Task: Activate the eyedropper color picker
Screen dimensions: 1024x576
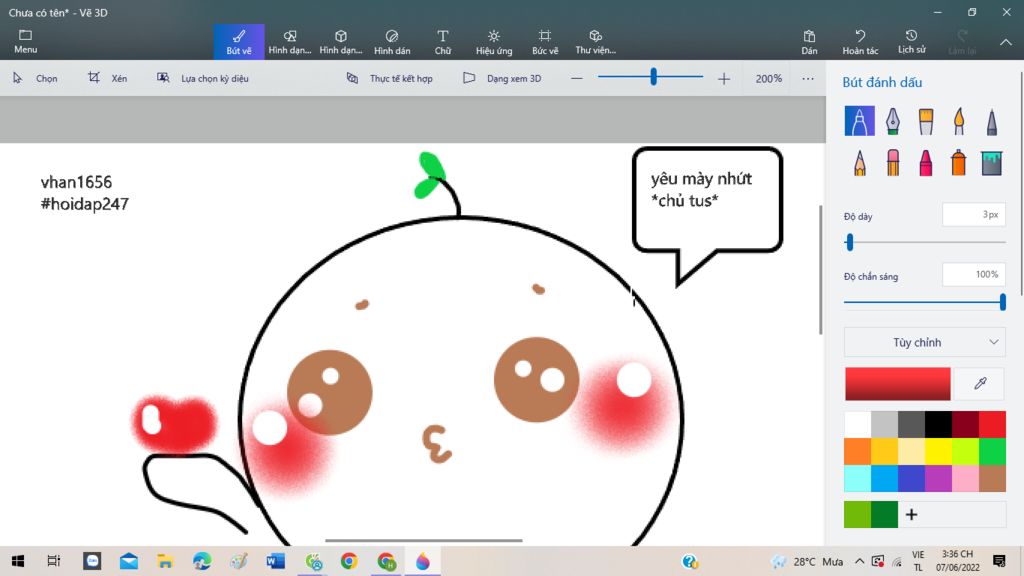Action: pyautogui.click(x=980, y=383)
